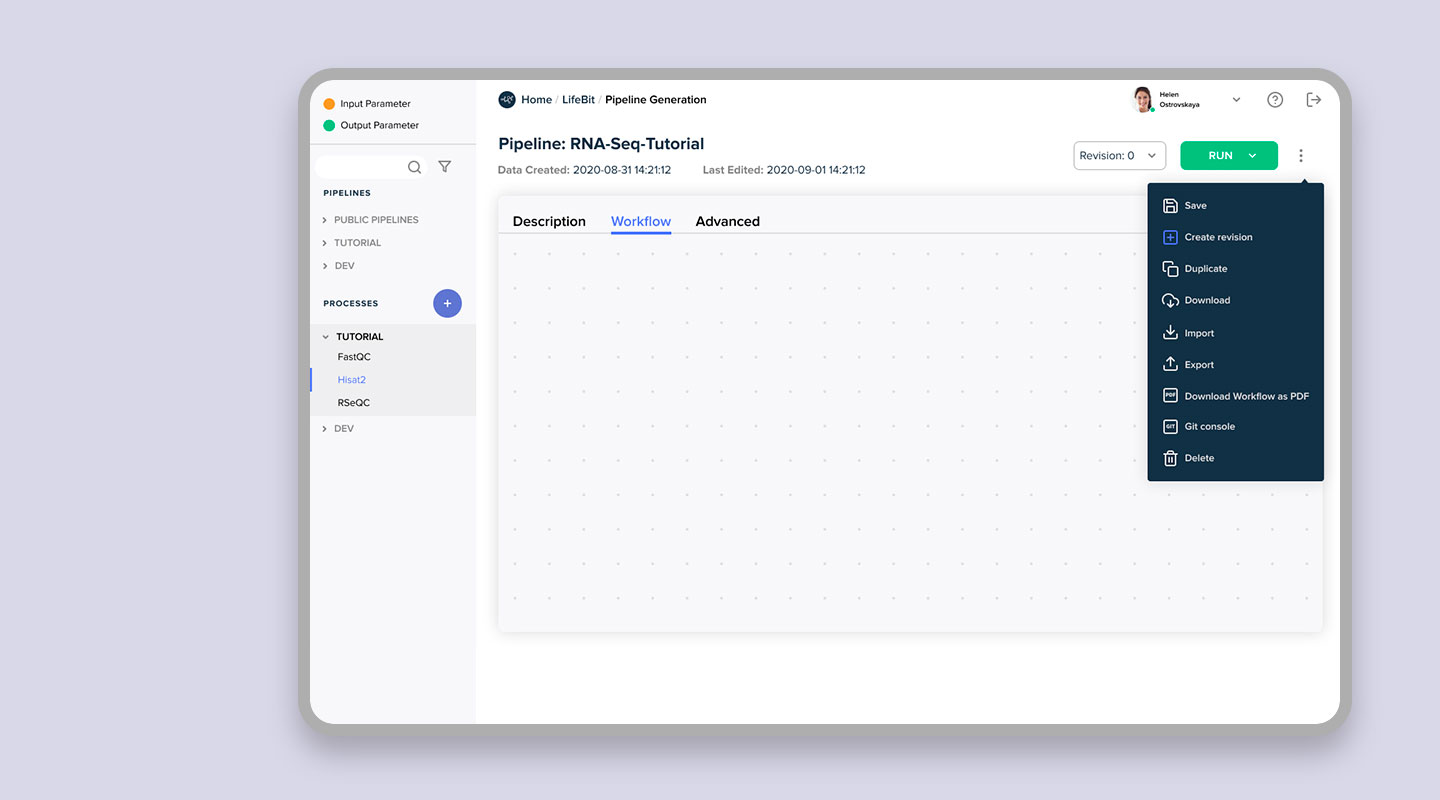Collapse the TUTORIAL processes group
The image size is (1440, 800).
324,337
